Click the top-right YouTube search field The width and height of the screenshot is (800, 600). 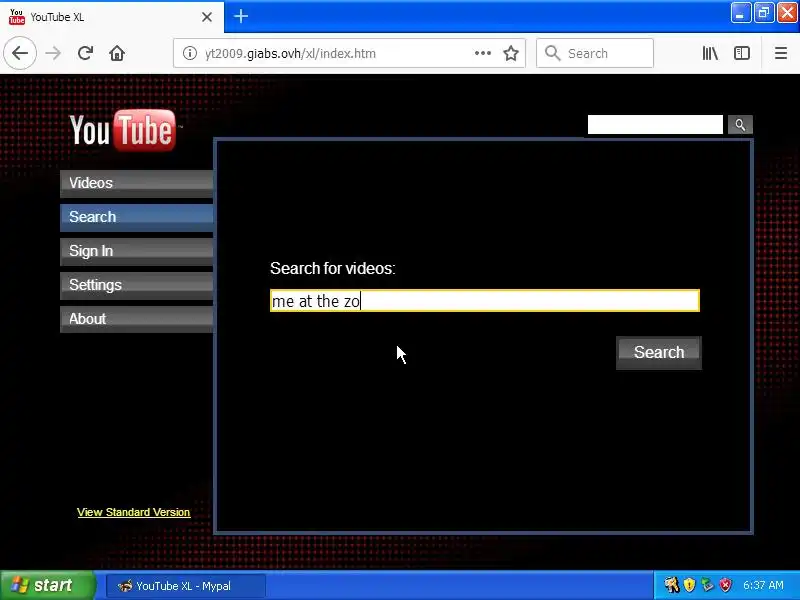tap(655, 124)
